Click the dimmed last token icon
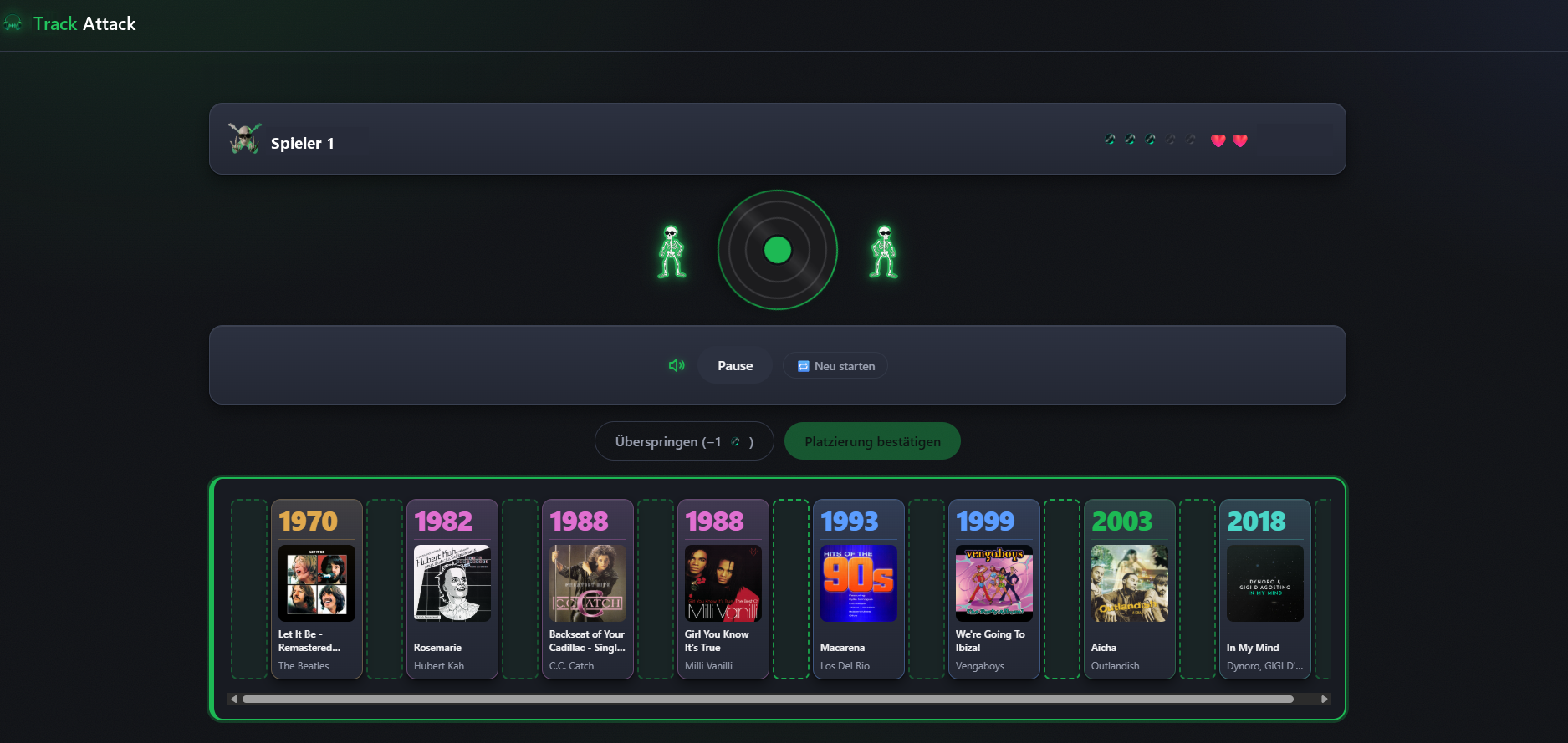The width and height of the screenshot is (1568, 743). 1192,140
